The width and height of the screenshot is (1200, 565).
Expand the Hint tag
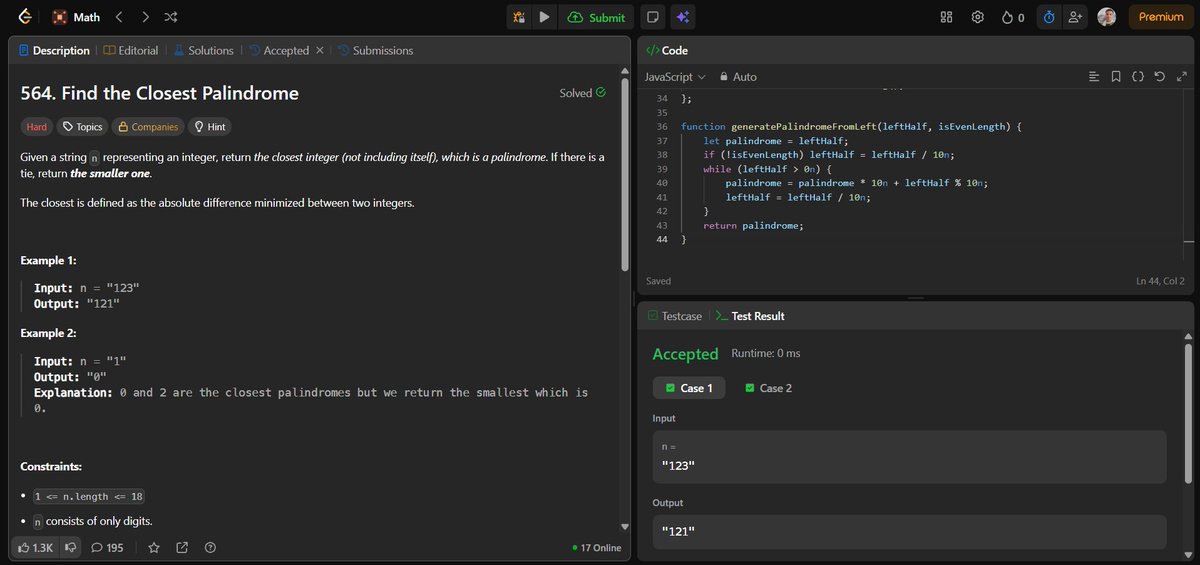pos(210,127)
